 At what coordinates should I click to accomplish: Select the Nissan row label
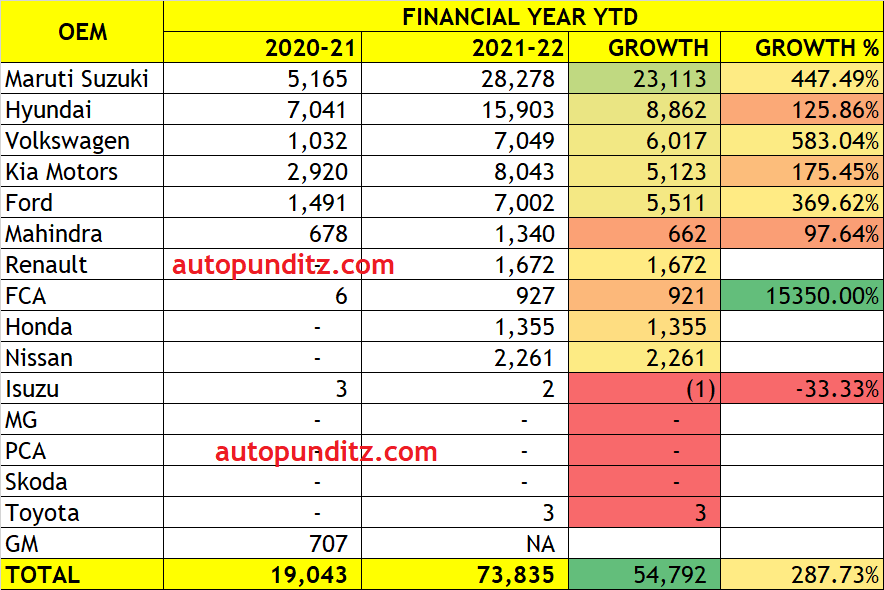(82, 357)
